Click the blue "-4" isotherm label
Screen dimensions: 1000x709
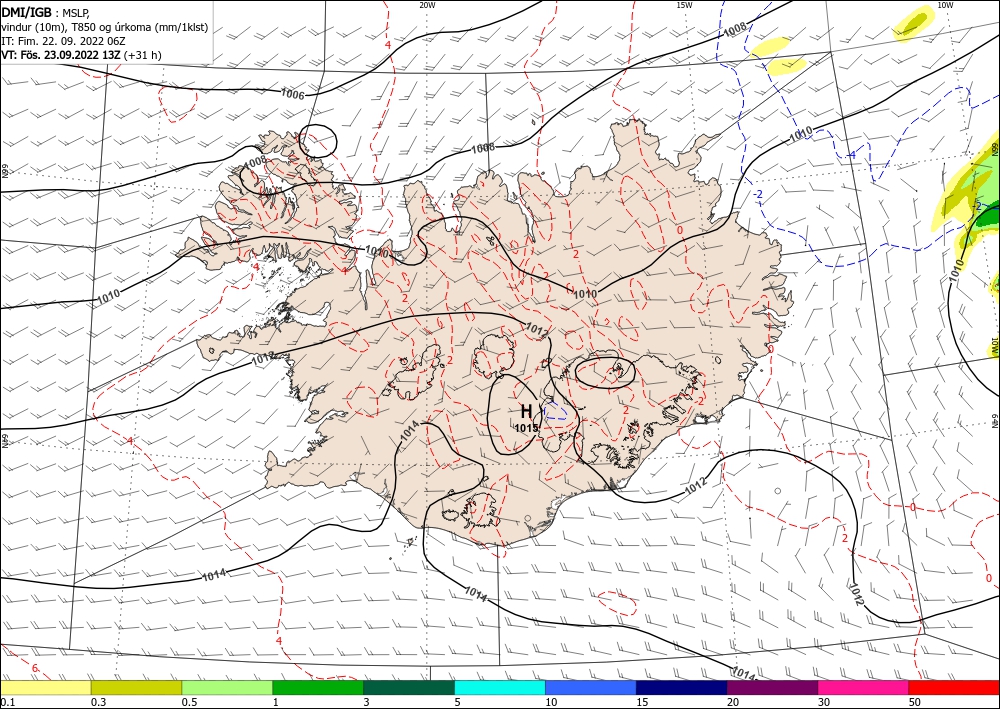pos(851,155)
